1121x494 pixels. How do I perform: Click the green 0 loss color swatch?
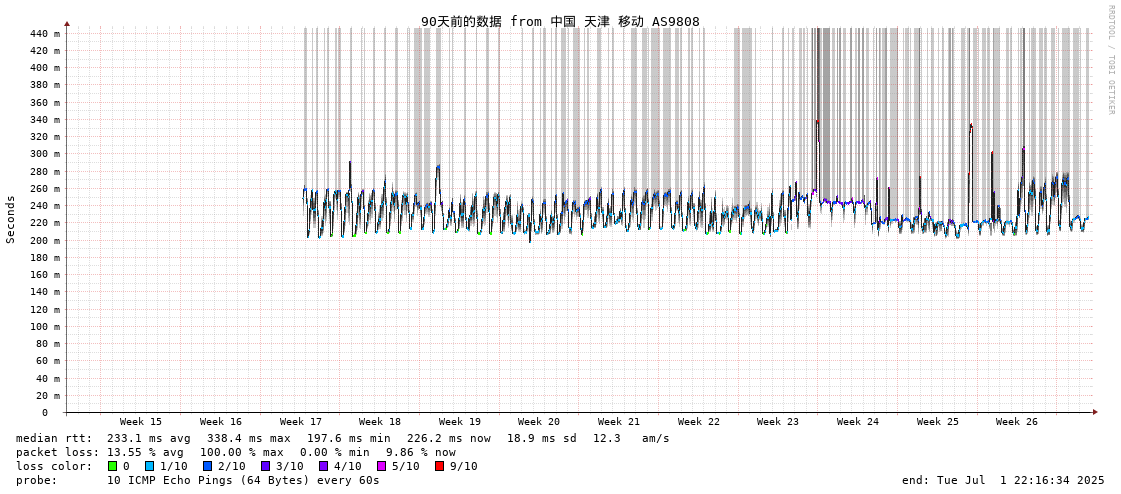(x=112, y=467)
